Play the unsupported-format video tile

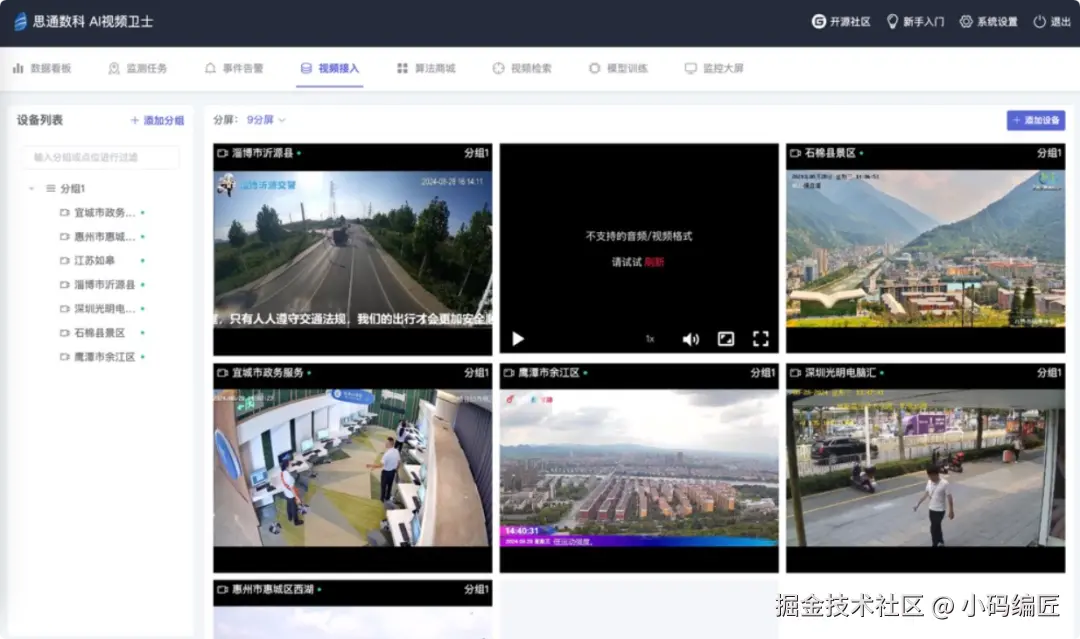[x=518, y=339]
